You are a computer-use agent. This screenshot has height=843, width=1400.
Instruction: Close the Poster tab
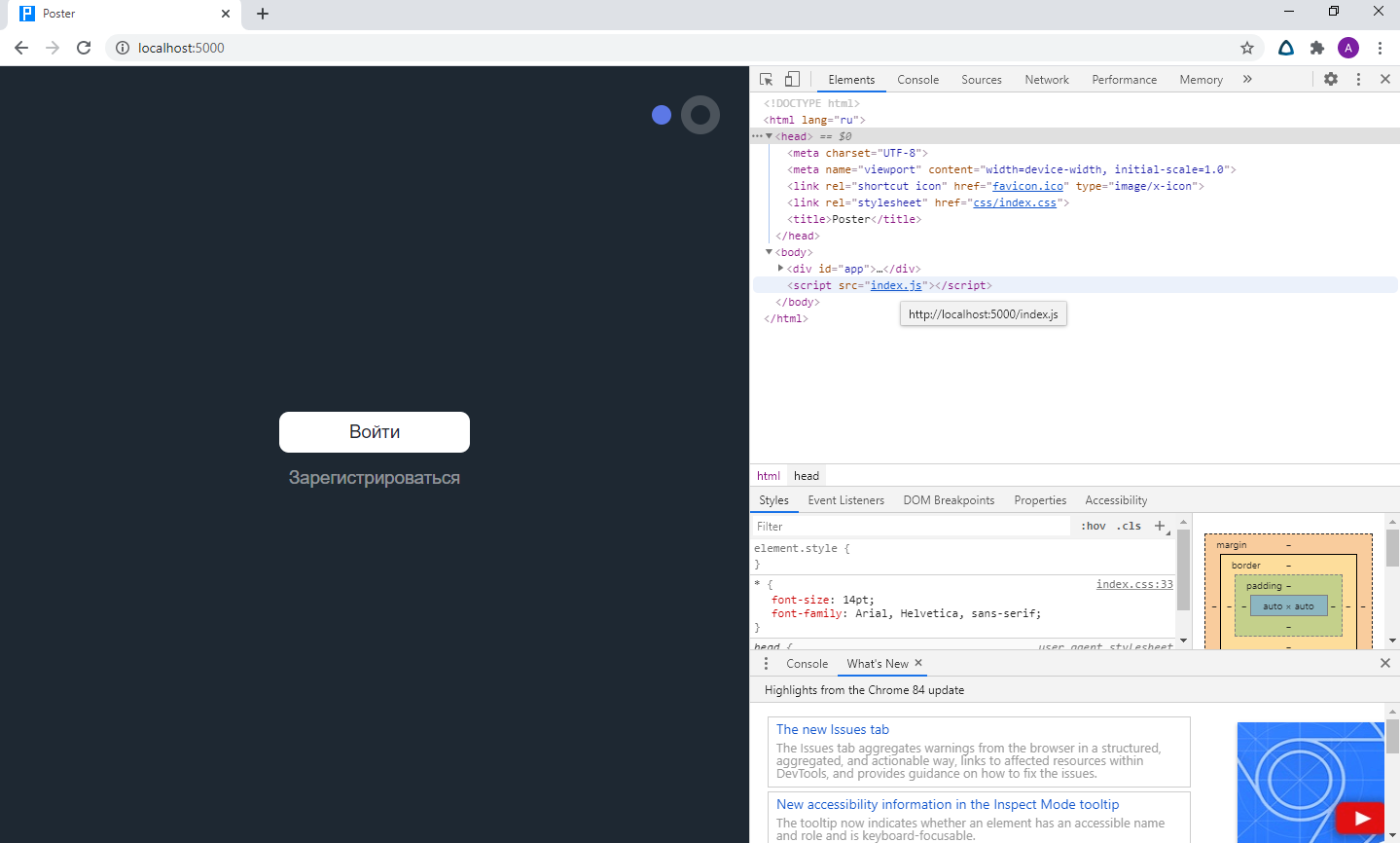[x=226, y=14]
